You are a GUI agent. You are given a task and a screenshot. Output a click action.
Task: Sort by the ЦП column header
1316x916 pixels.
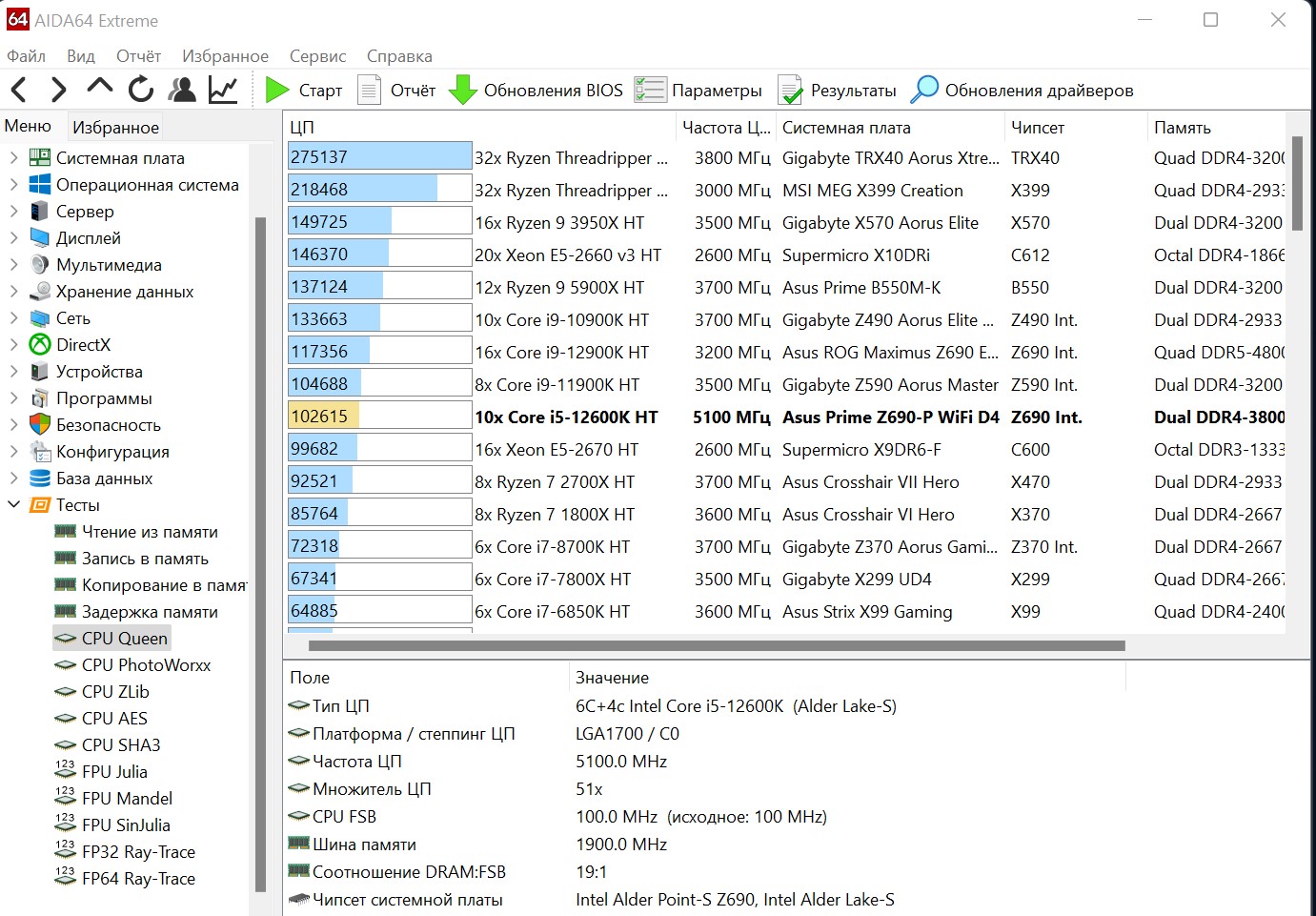coord(479,127)
